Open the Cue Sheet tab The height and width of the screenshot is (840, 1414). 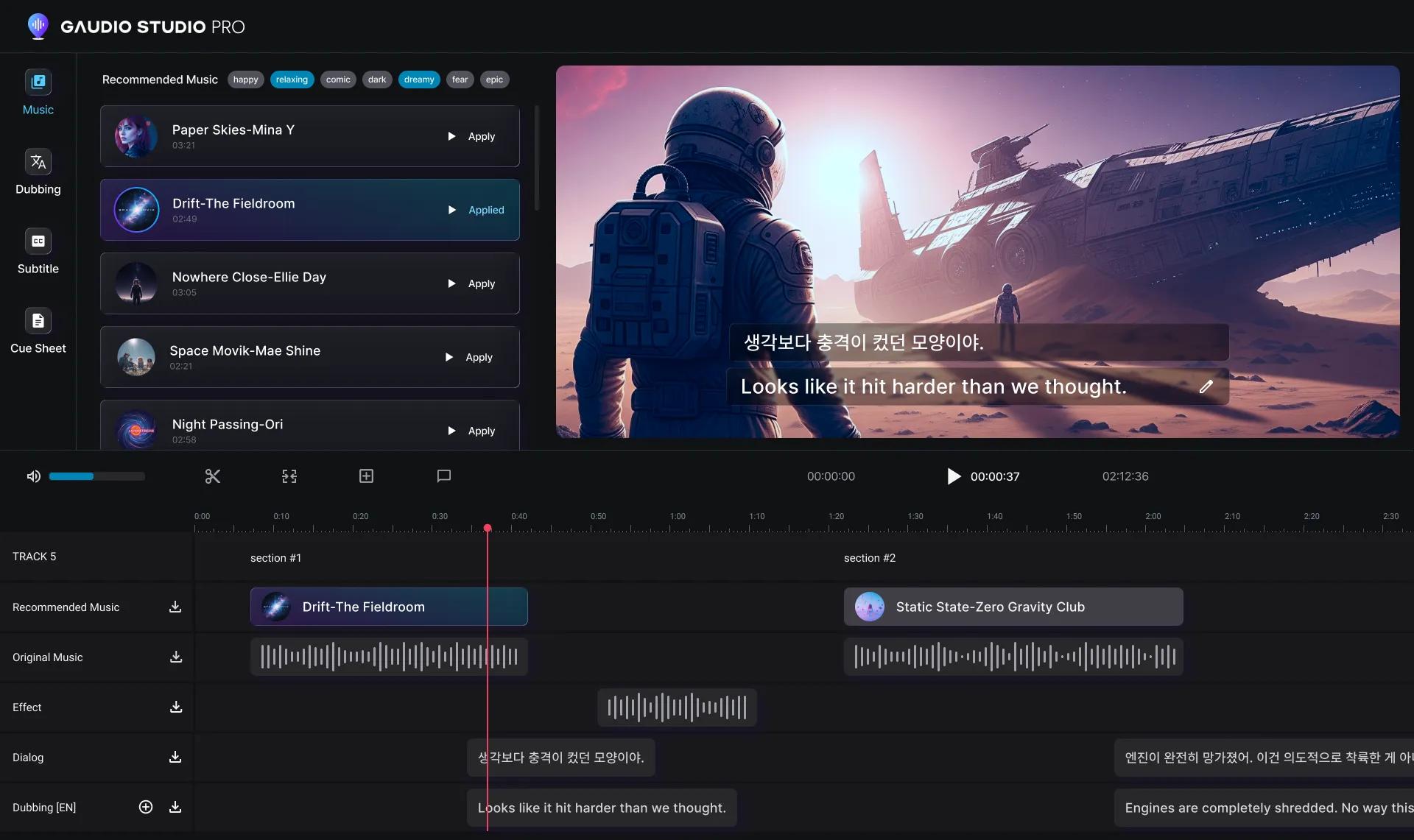38,331
